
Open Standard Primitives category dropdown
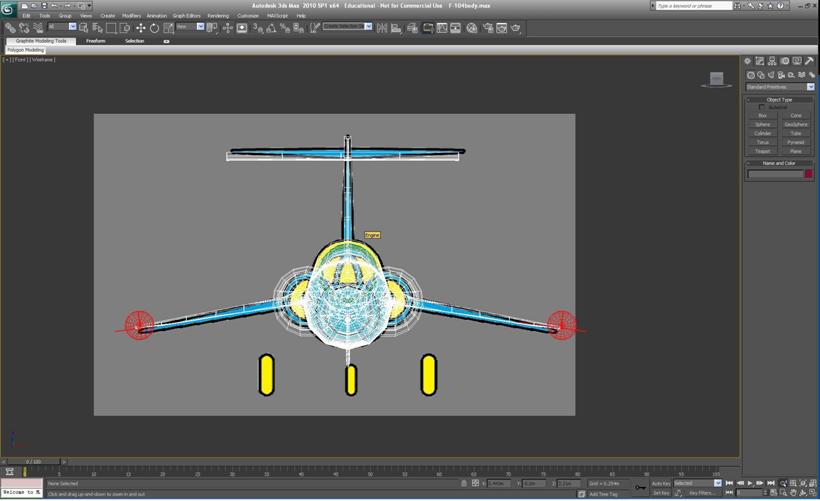(x=780, y=87)
